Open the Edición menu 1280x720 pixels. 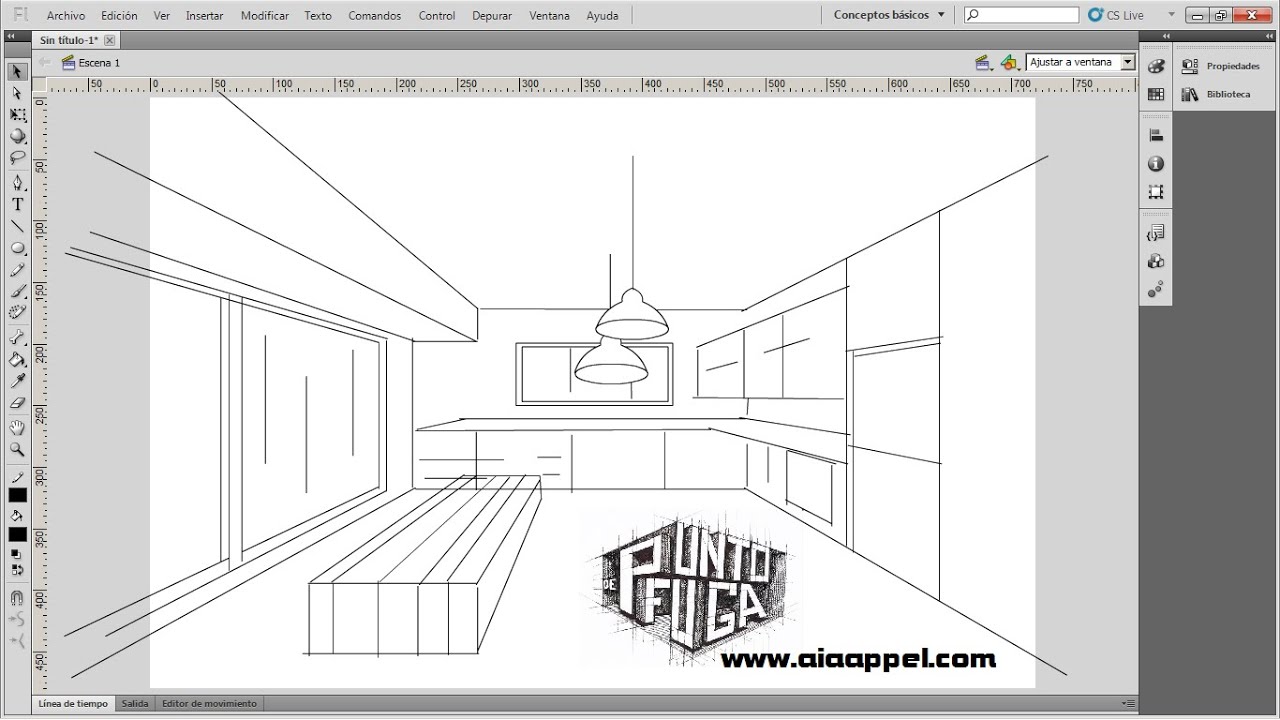(119, 16)
